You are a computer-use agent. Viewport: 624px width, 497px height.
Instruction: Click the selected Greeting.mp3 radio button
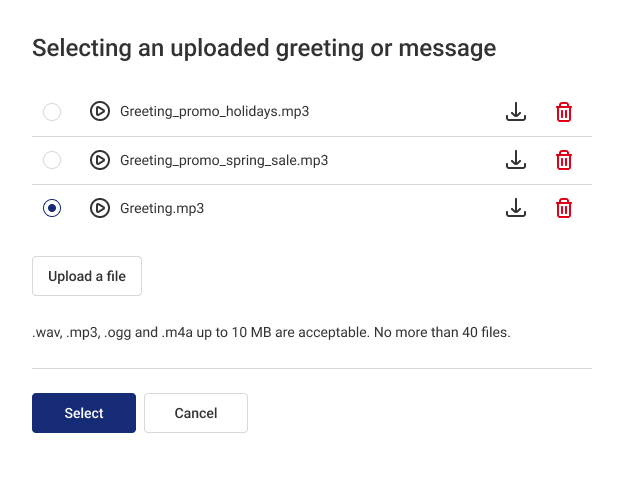click(52, 208)
